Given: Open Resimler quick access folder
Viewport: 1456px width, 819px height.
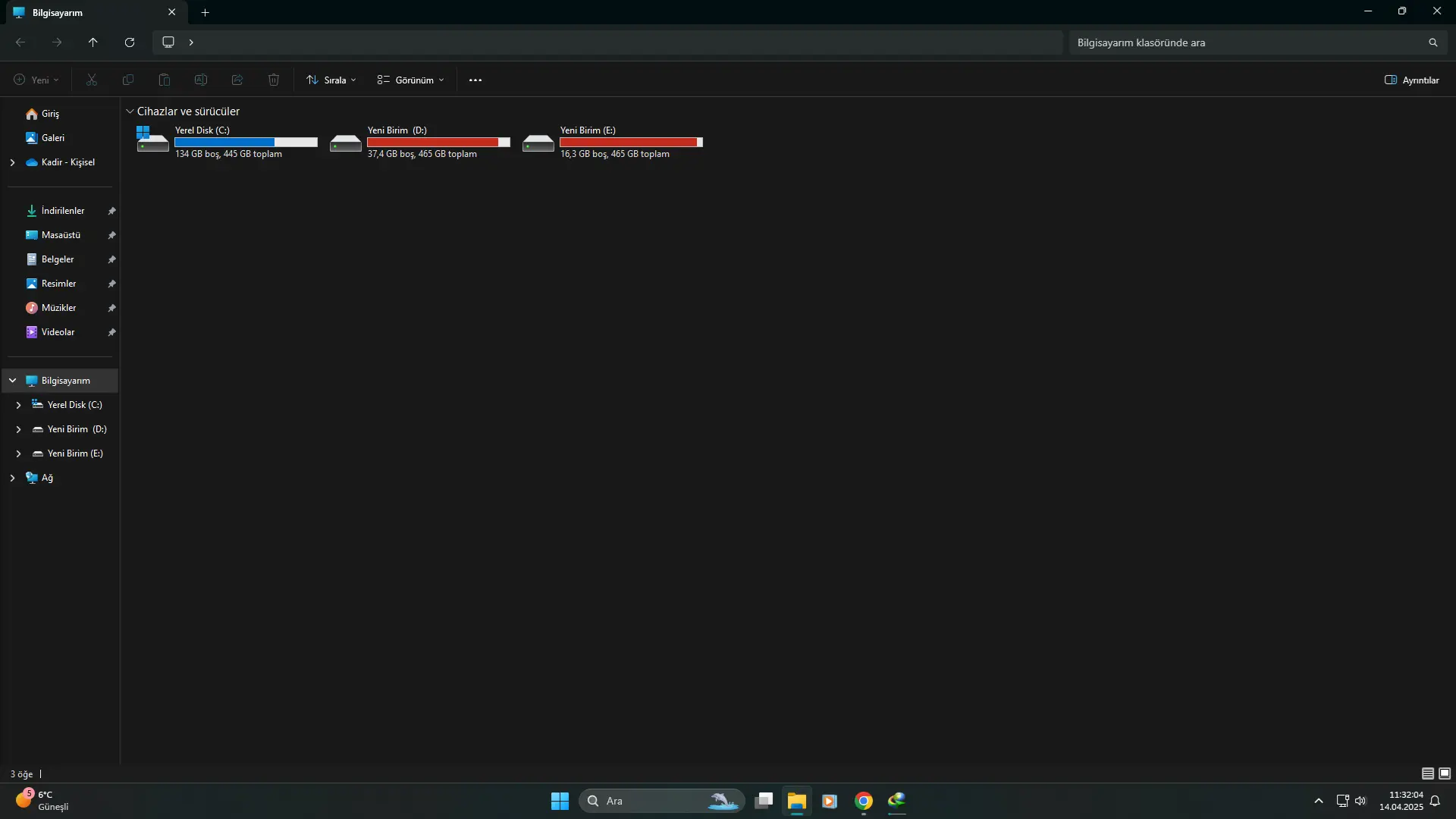Looking at the screenshot, I should pos(59,284).
